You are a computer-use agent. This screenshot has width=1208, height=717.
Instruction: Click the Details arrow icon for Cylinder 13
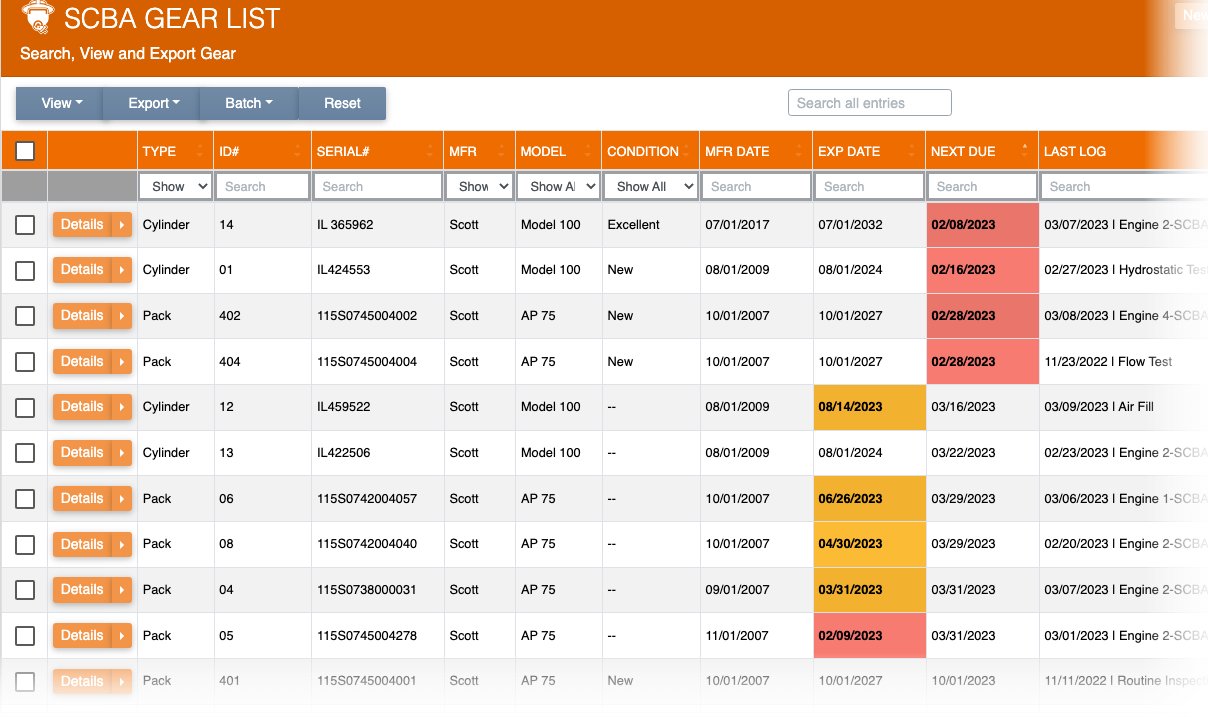pyautogui.click(x=122, y=453)
